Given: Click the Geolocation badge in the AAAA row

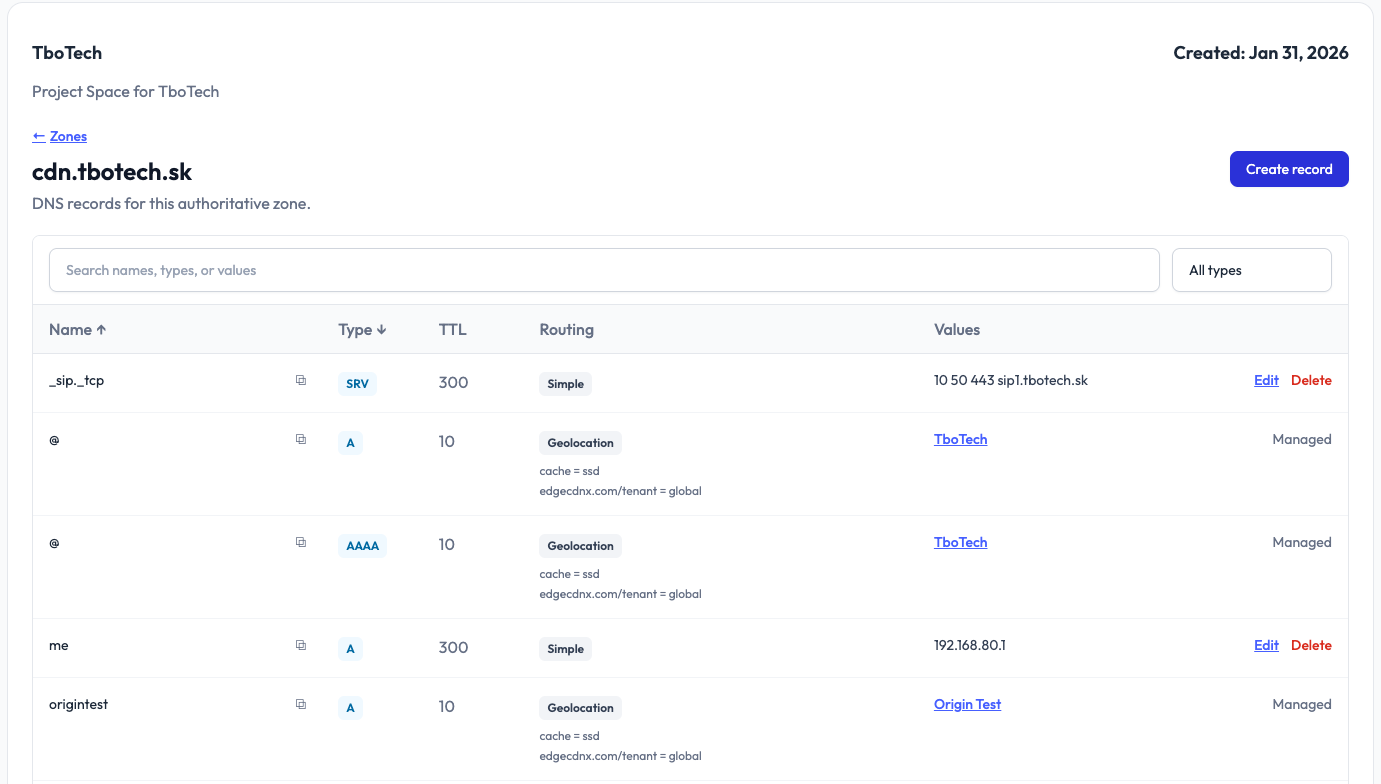Looking at the screenshot, I should click(x=581, y=546).
